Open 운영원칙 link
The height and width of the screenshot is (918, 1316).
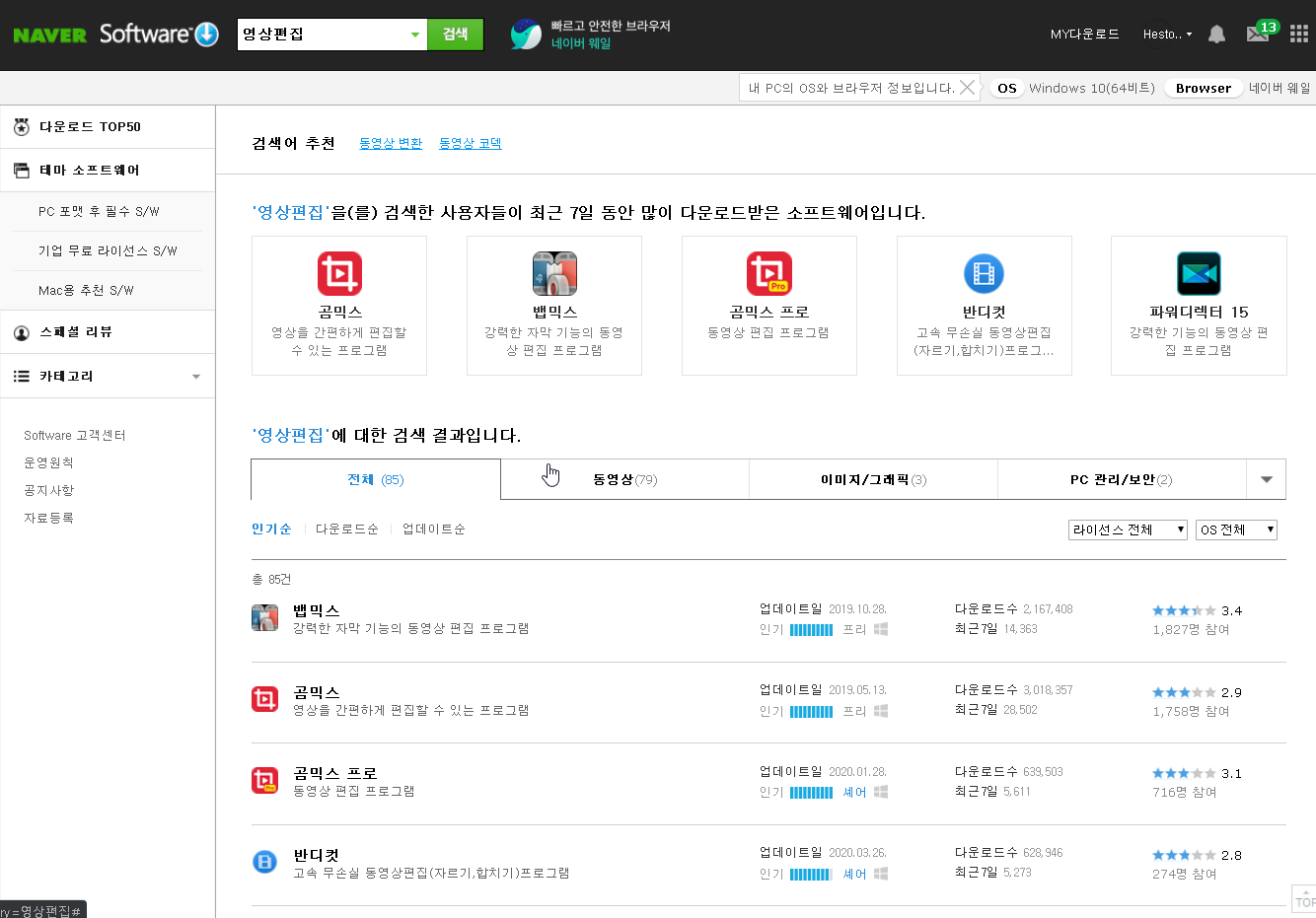tap(48, 462)
